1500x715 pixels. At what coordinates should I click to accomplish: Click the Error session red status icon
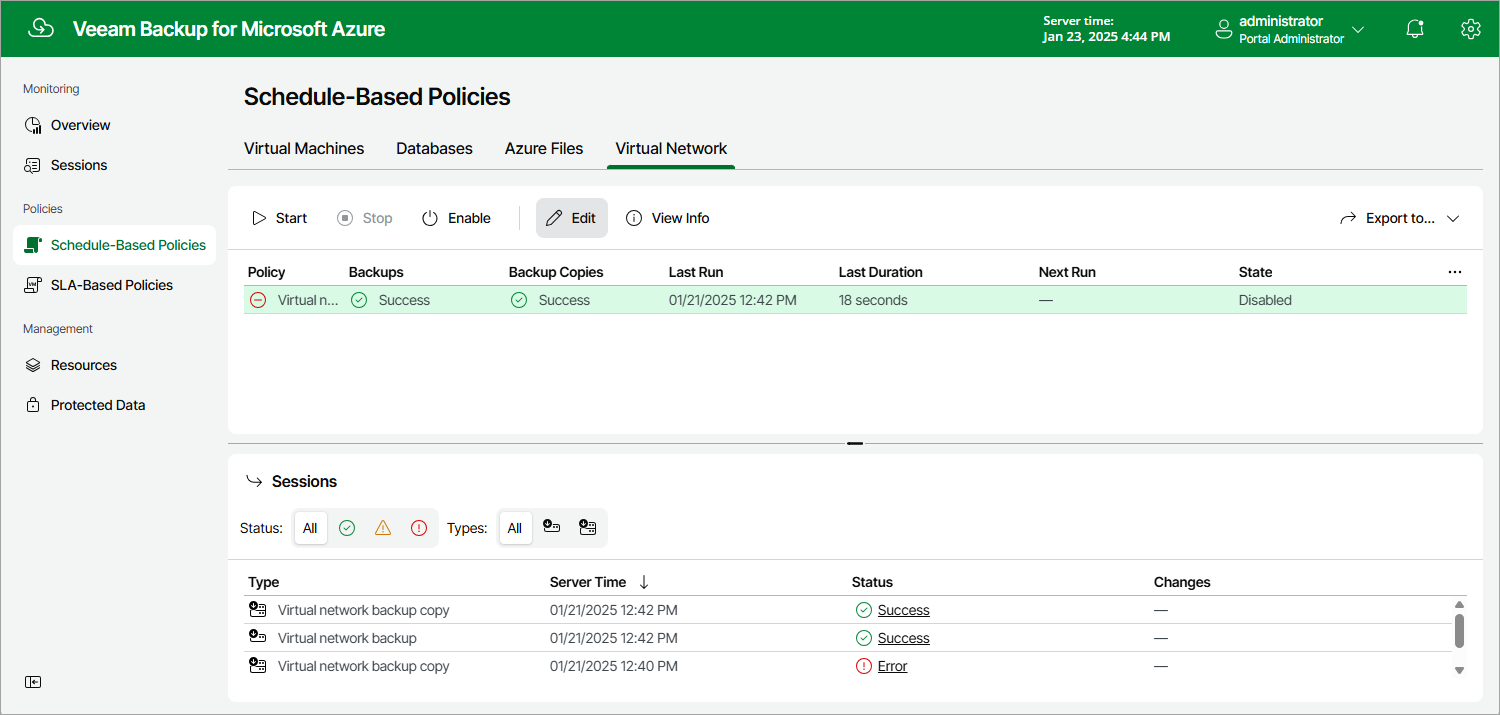click(864, 666)
